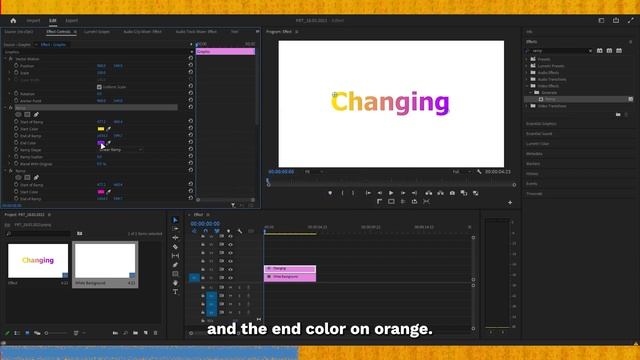Open Ramp Shape dropdown
This screenshot has height=360, width=640.
point(121,150)
